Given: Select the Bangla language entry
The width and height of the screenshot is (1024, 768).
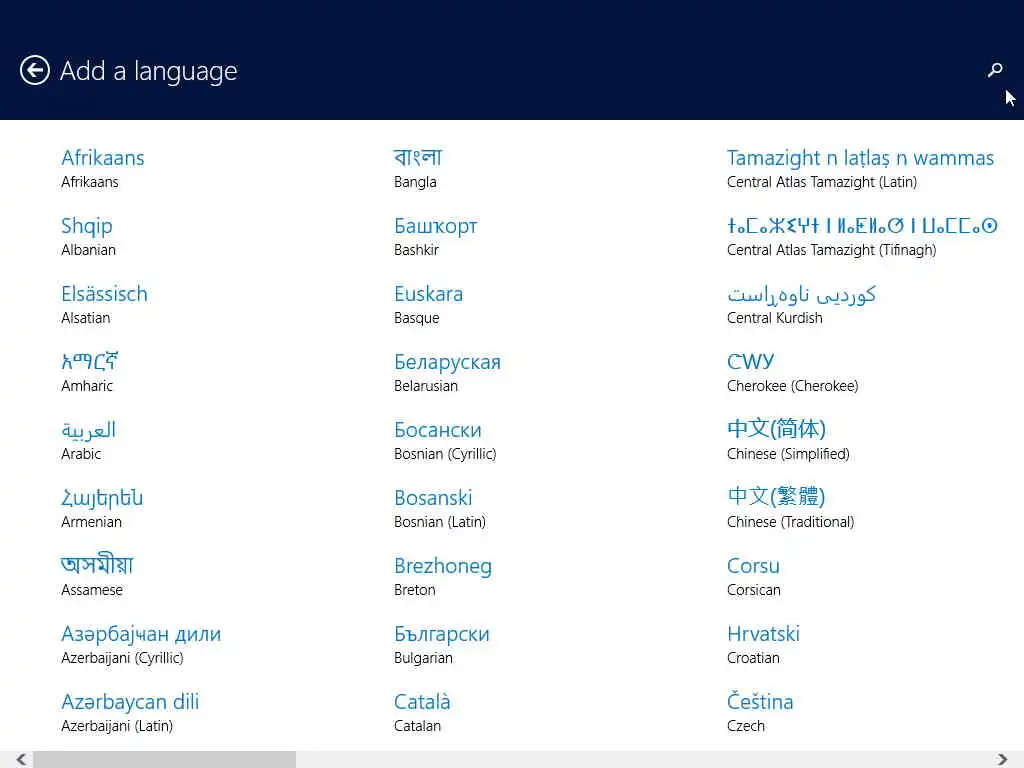Looking at the screenshot, I should 418,168.
